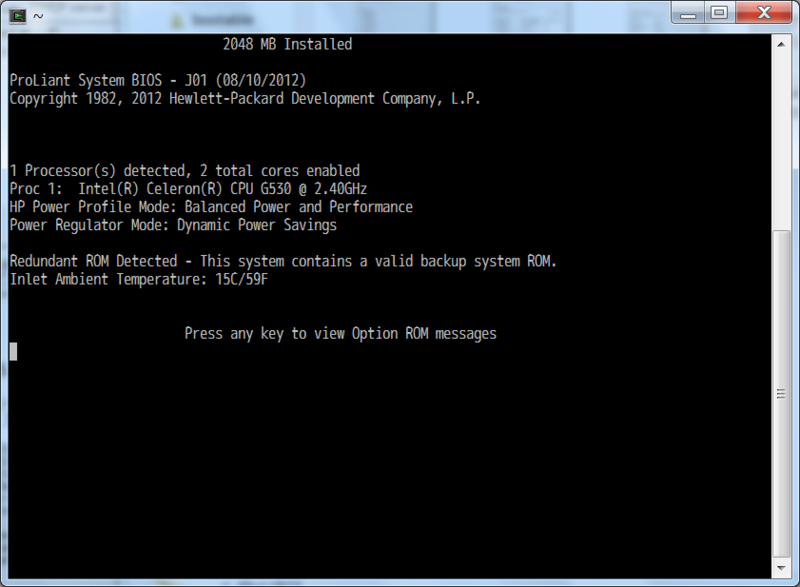Click 'Press any key to view Option ROM messages'
800x587 pixels.
coord(340,334)
